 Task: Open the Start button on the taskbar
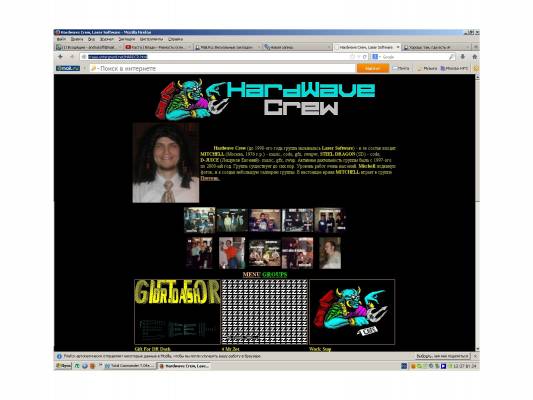[x=63, y=366]
